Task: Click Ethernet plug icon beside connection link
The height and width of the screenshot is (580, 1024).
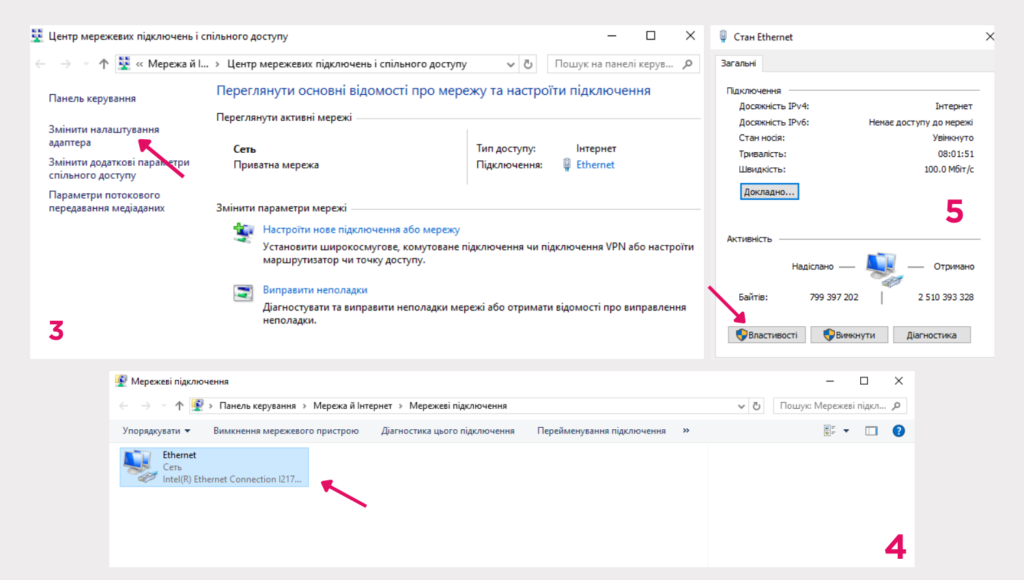Action: [x=567, y=165]
